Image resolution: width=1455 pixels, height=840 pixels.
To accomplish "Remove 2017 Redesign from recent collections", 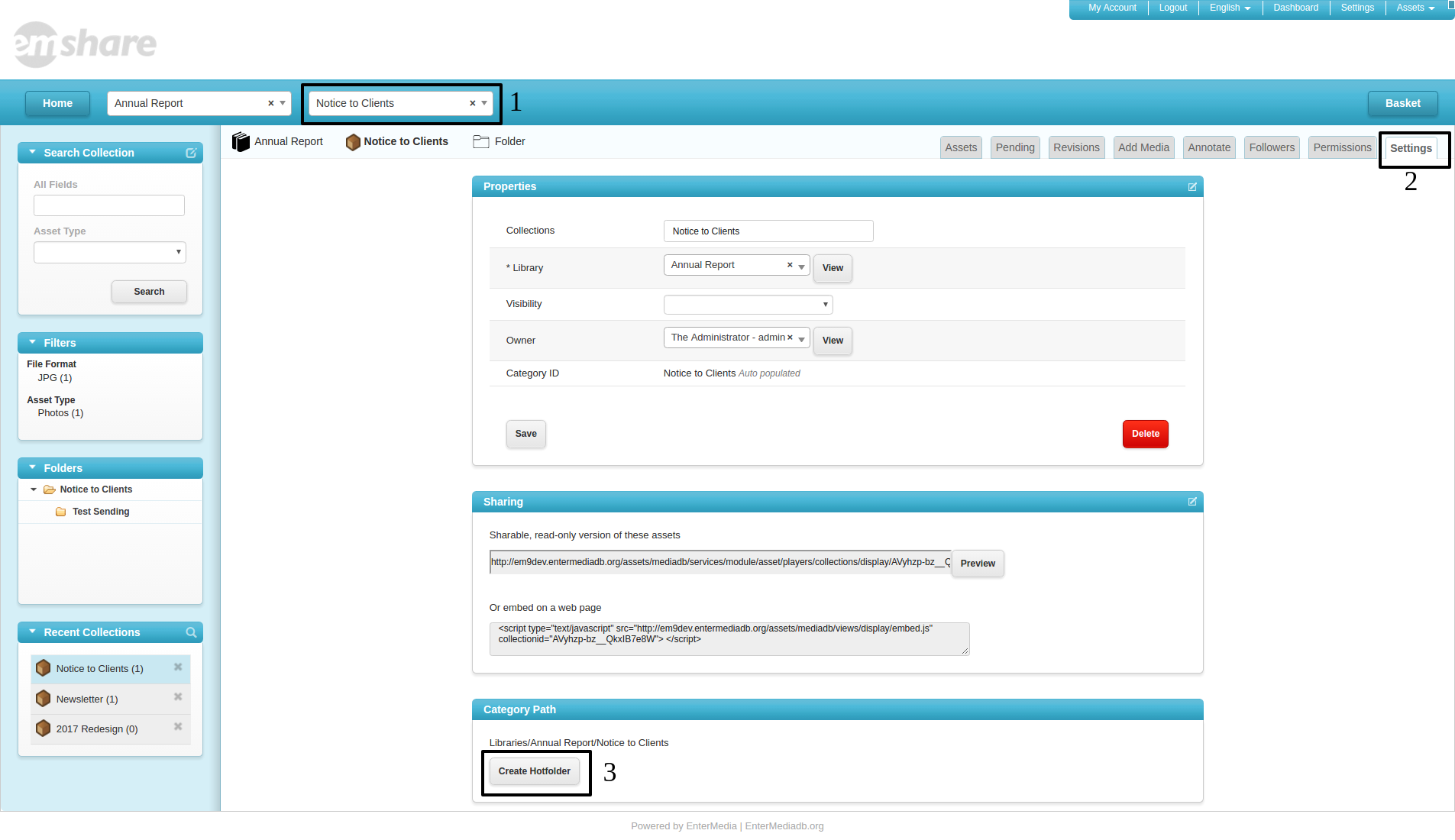I will tap(178, 727).
